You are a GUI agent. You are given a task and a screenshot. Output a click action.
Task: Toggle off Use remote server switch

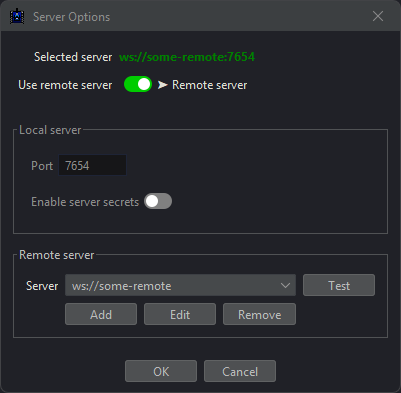[x=138, y=85]
